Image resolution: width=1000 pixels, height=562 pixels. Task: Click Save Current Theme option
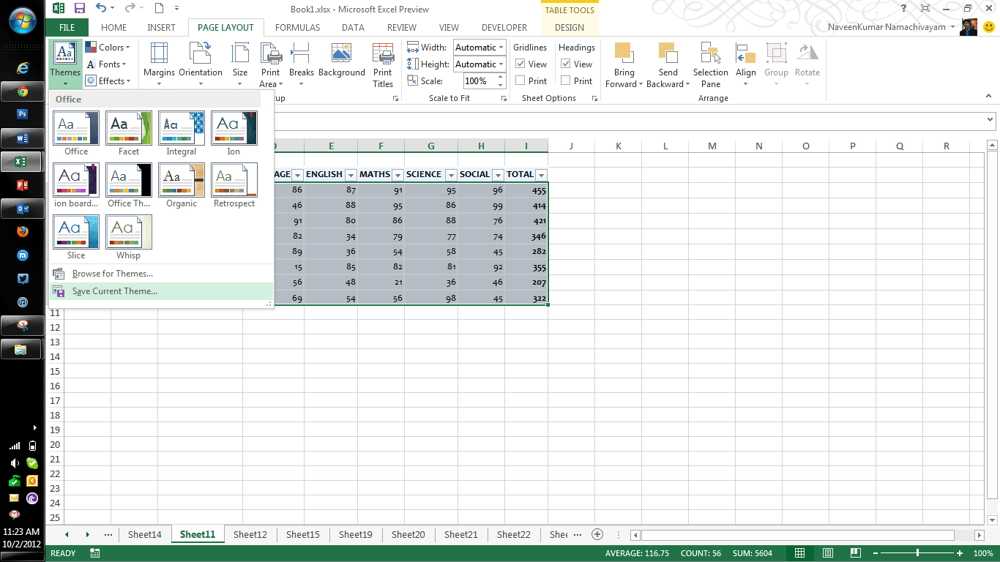[115, 291]
